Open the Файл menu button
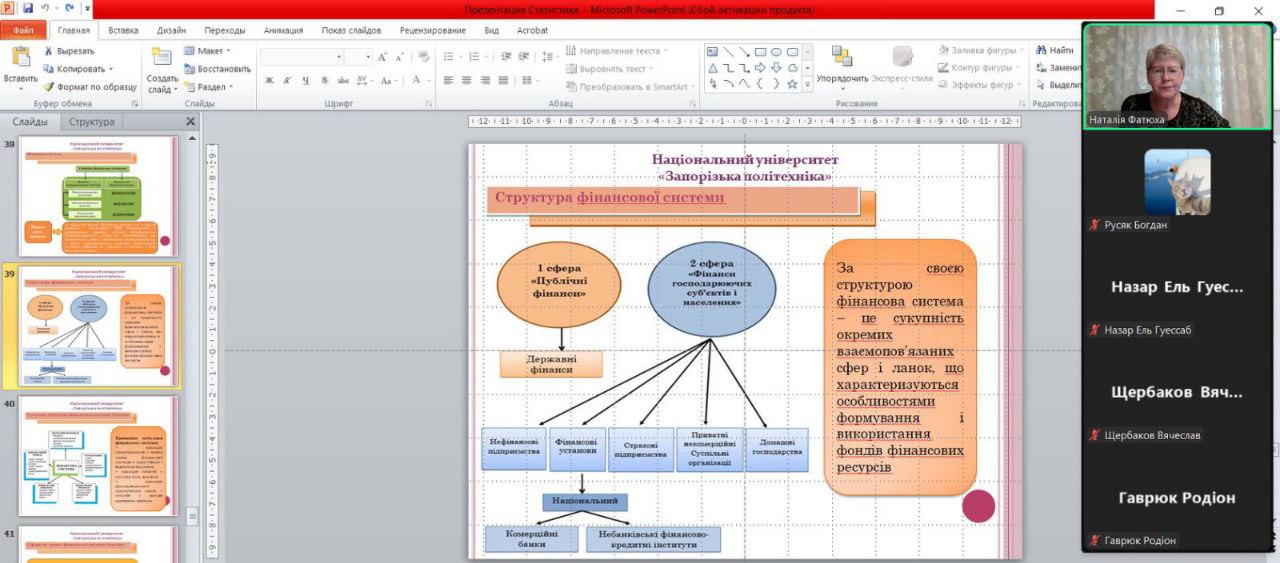Screen dimensions: 1280x563 22,30
